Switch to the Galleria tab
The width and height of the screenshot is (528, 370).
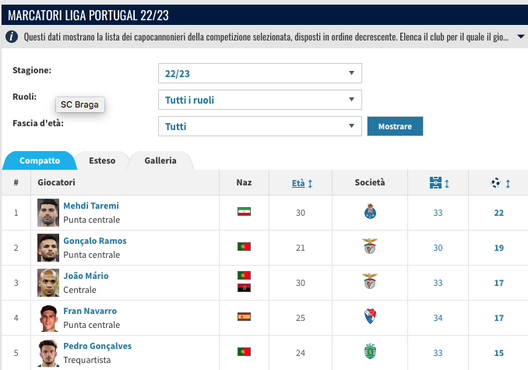point(160,161)
